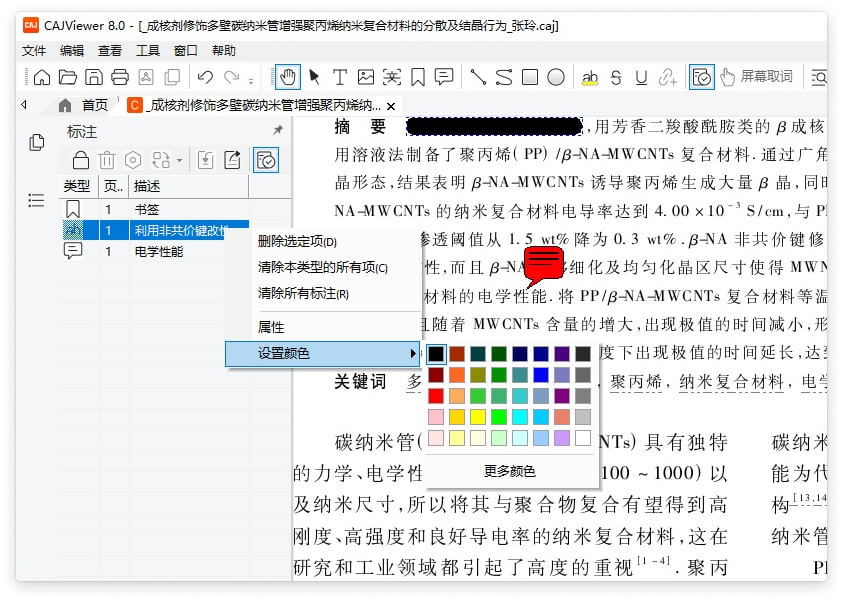
Task: Open the thumbnails pages sidebar icon
Action: tap(37, 142)
